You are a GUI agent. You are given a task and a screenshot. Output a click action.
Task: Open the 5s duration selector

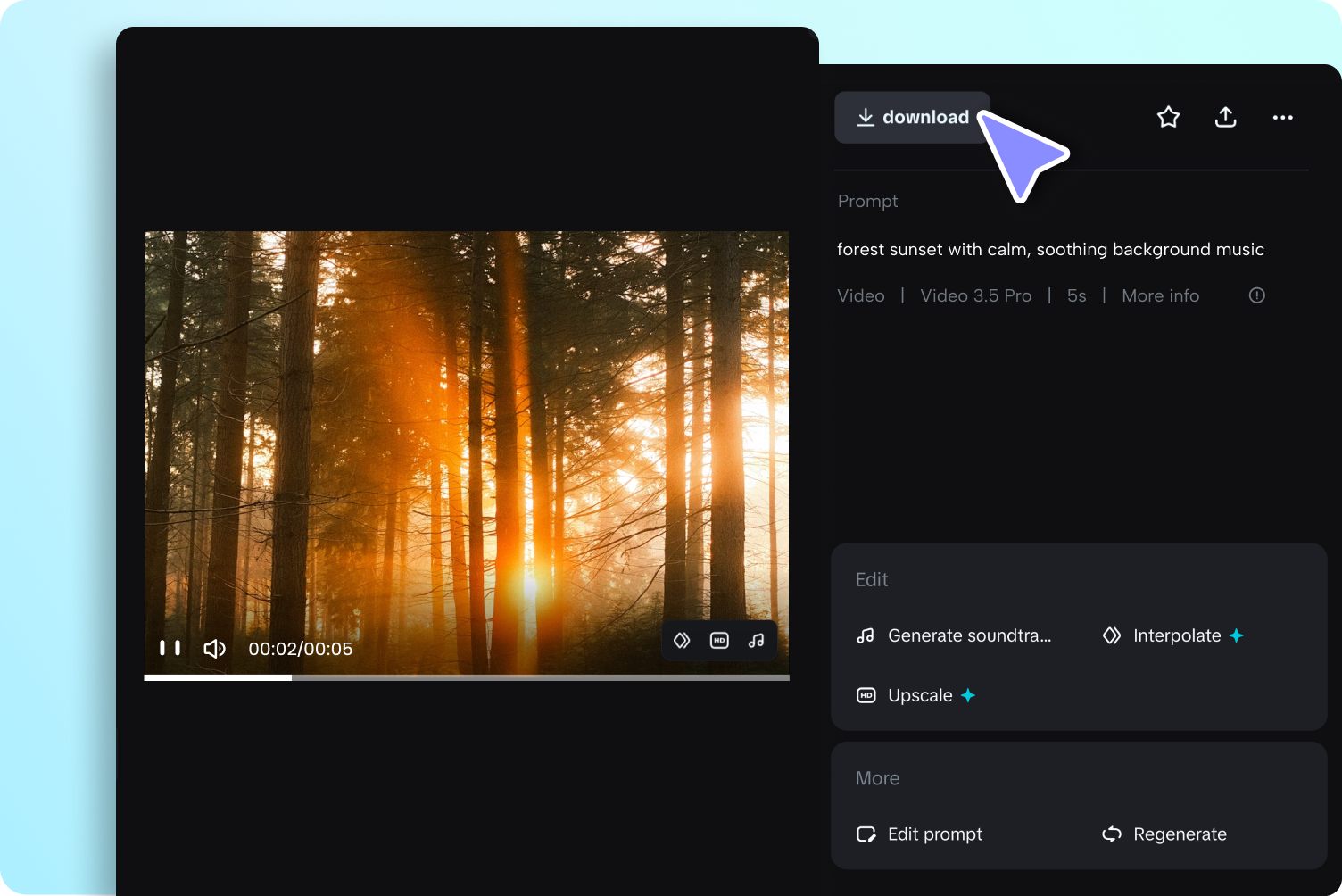[x=1076, y=295]
